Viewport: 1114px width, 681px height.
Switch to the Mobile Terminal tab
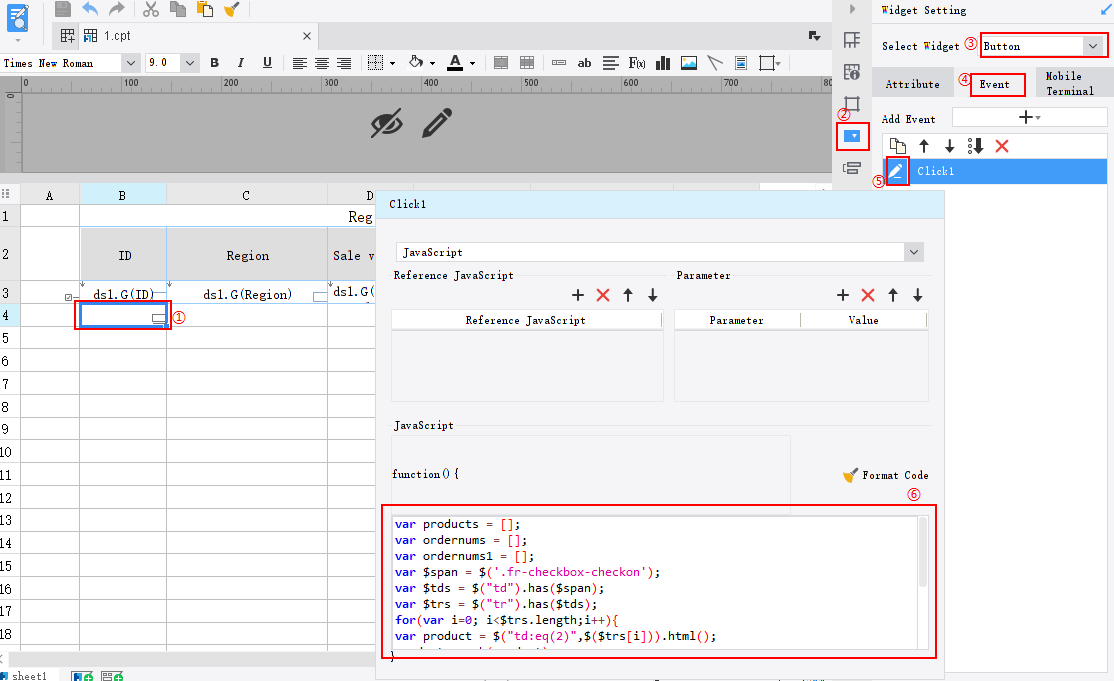coord(1069,83)
